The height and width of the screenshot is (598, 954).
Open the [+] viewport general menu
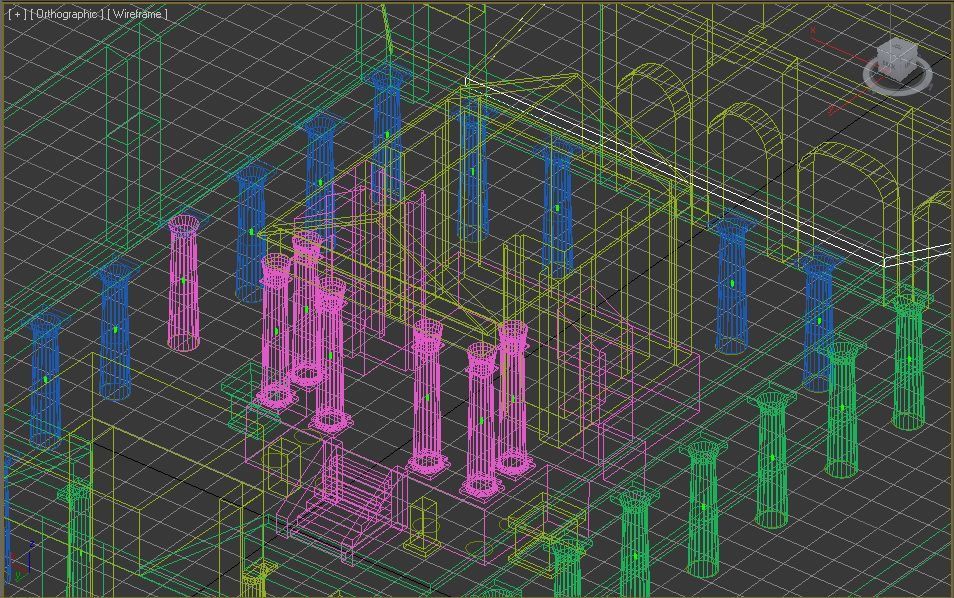point(16,13)
